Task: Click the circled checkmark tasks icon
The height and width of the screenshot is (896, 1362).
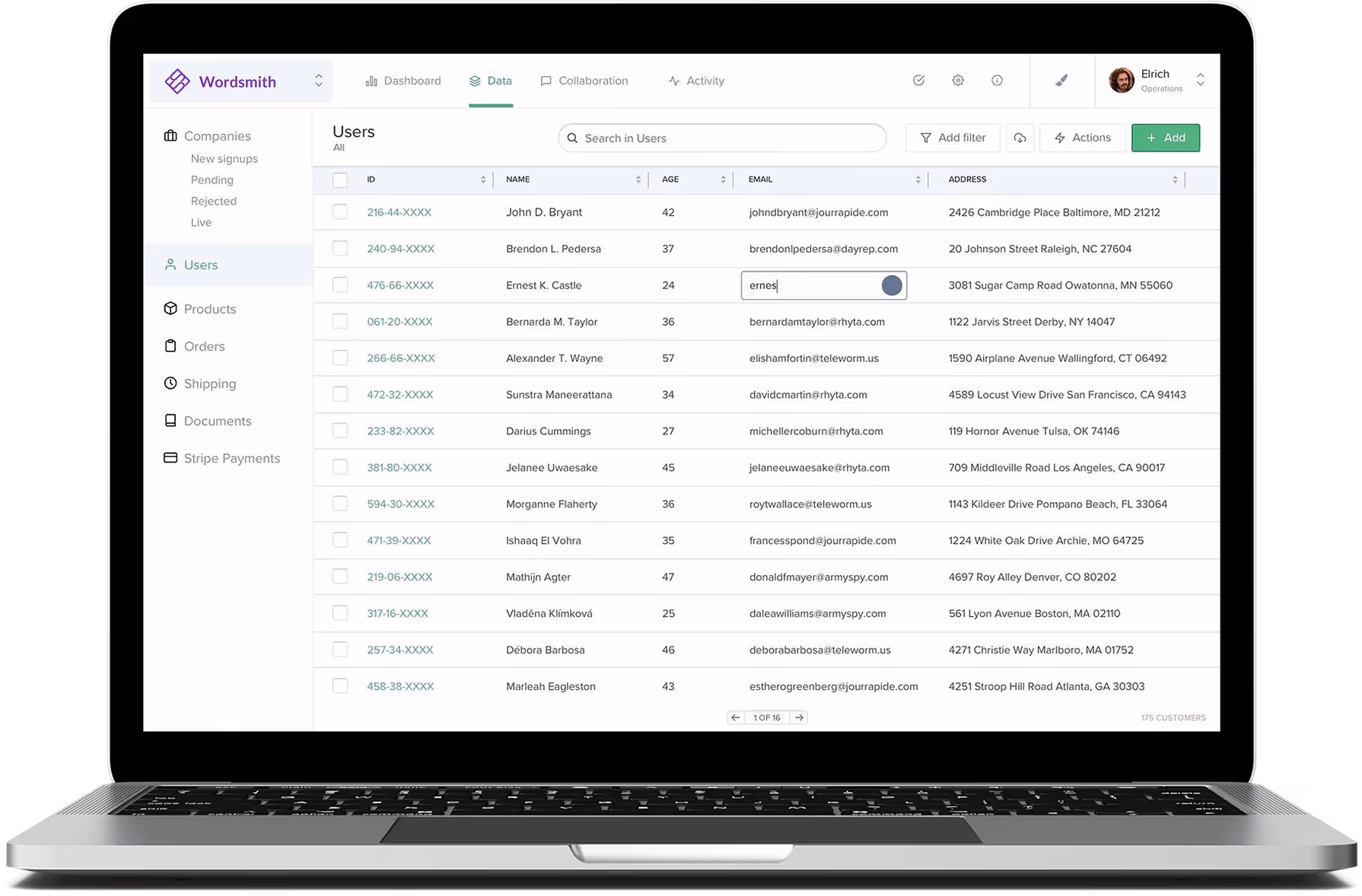Action: point(919,80)
